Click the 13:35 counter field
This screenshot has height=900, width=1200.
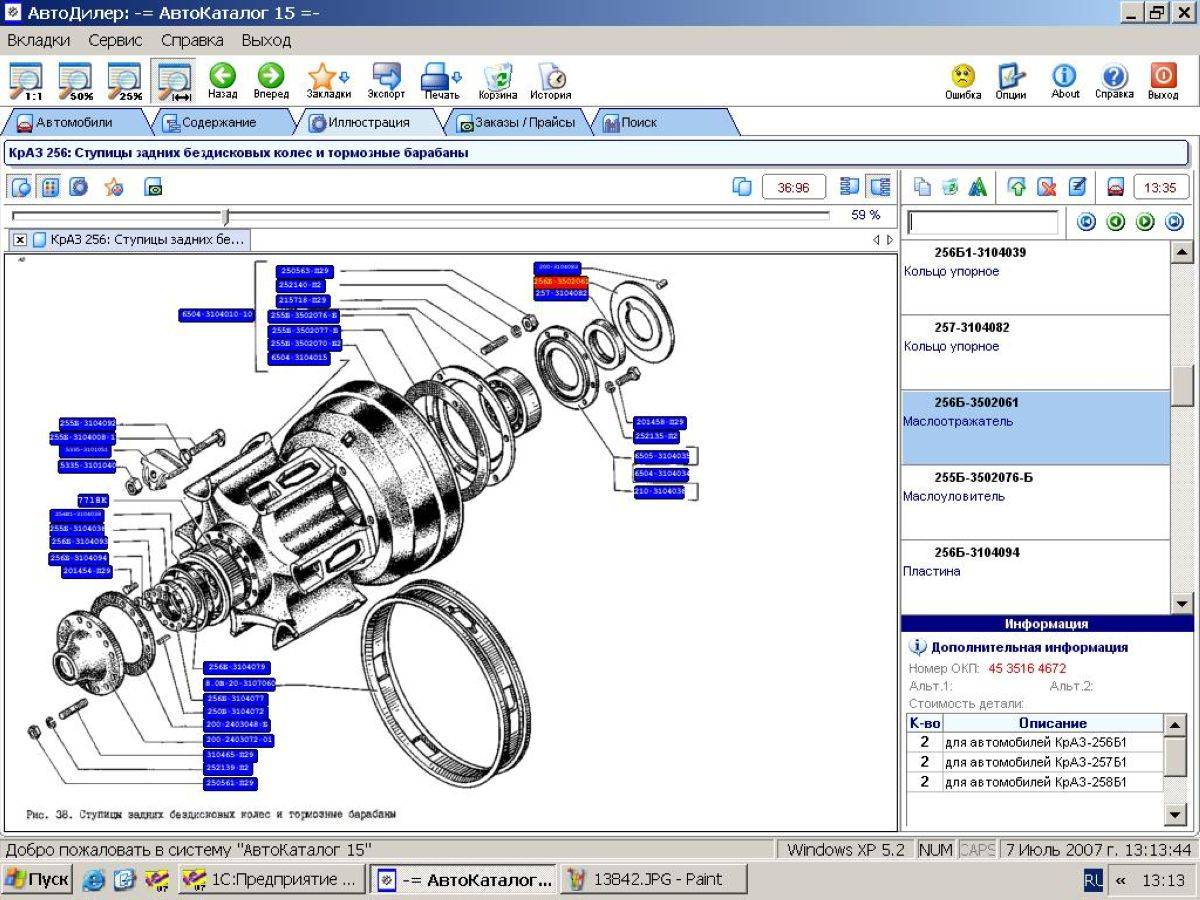pyautogui.click(x=1161, y=187)
